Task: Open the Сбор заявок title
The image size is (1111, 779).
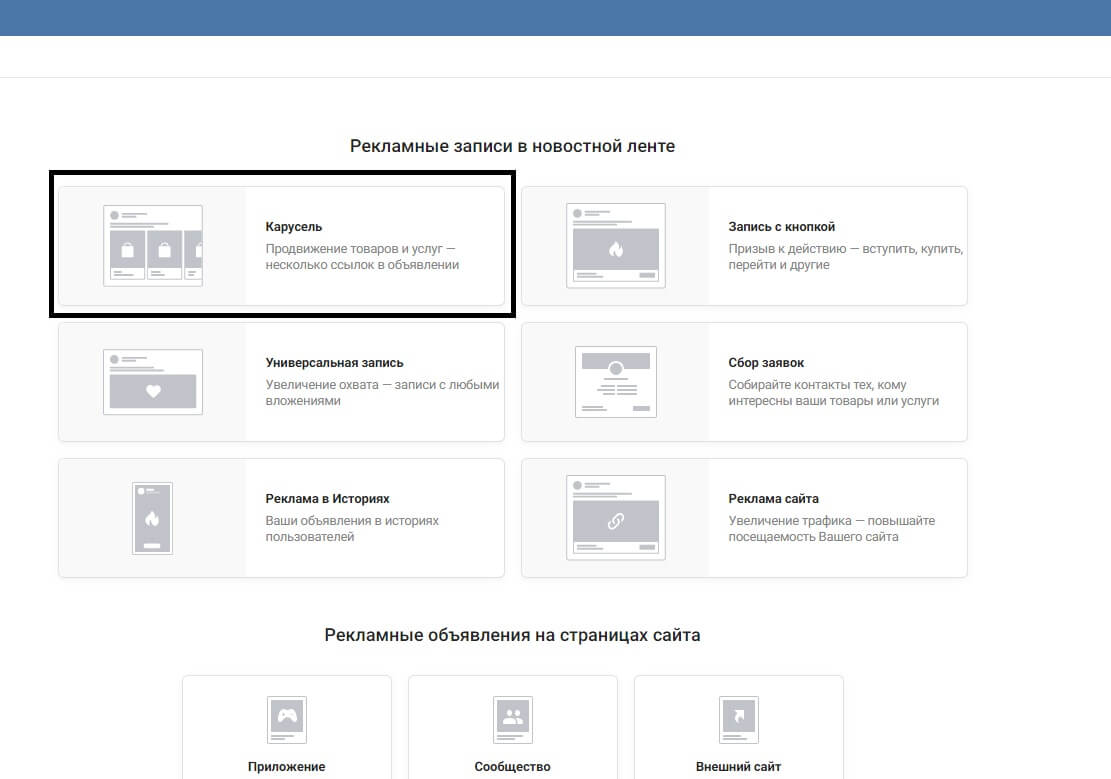Action: [766, 363]
